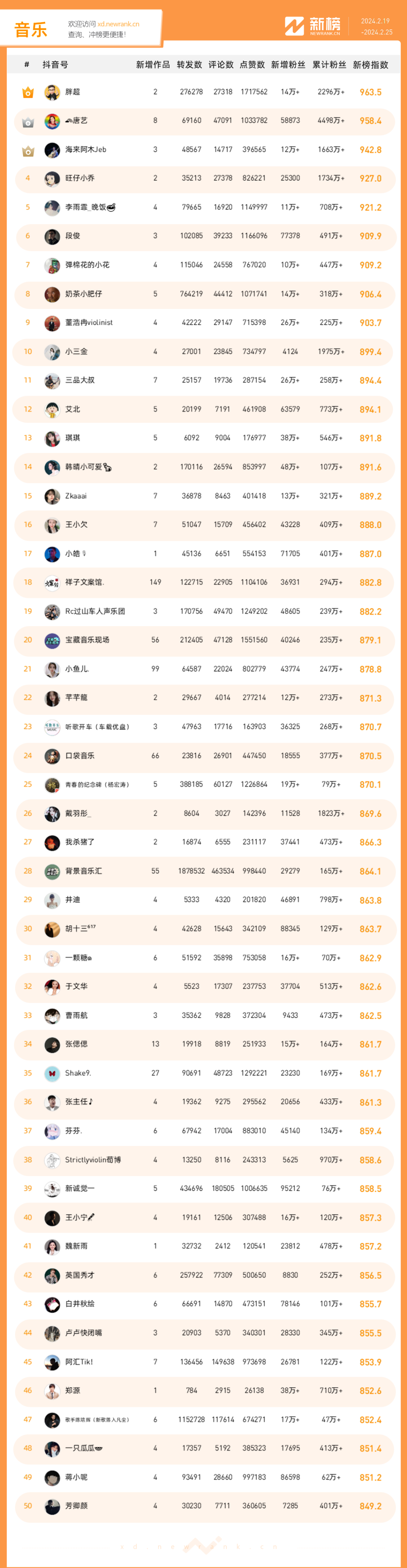Click the 点赞数 column header
Viewport: 407px width, 1568px height.
click(252, 65)
